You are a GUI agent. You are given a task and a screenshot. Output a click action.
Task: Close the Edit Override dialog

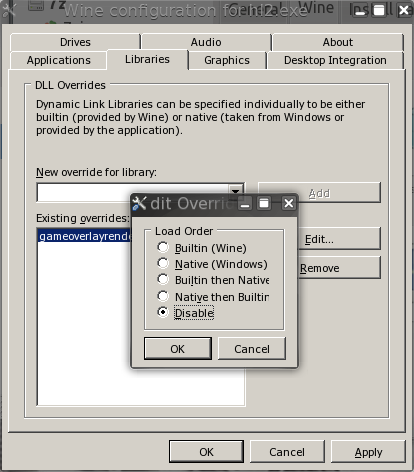click(289, 203)
